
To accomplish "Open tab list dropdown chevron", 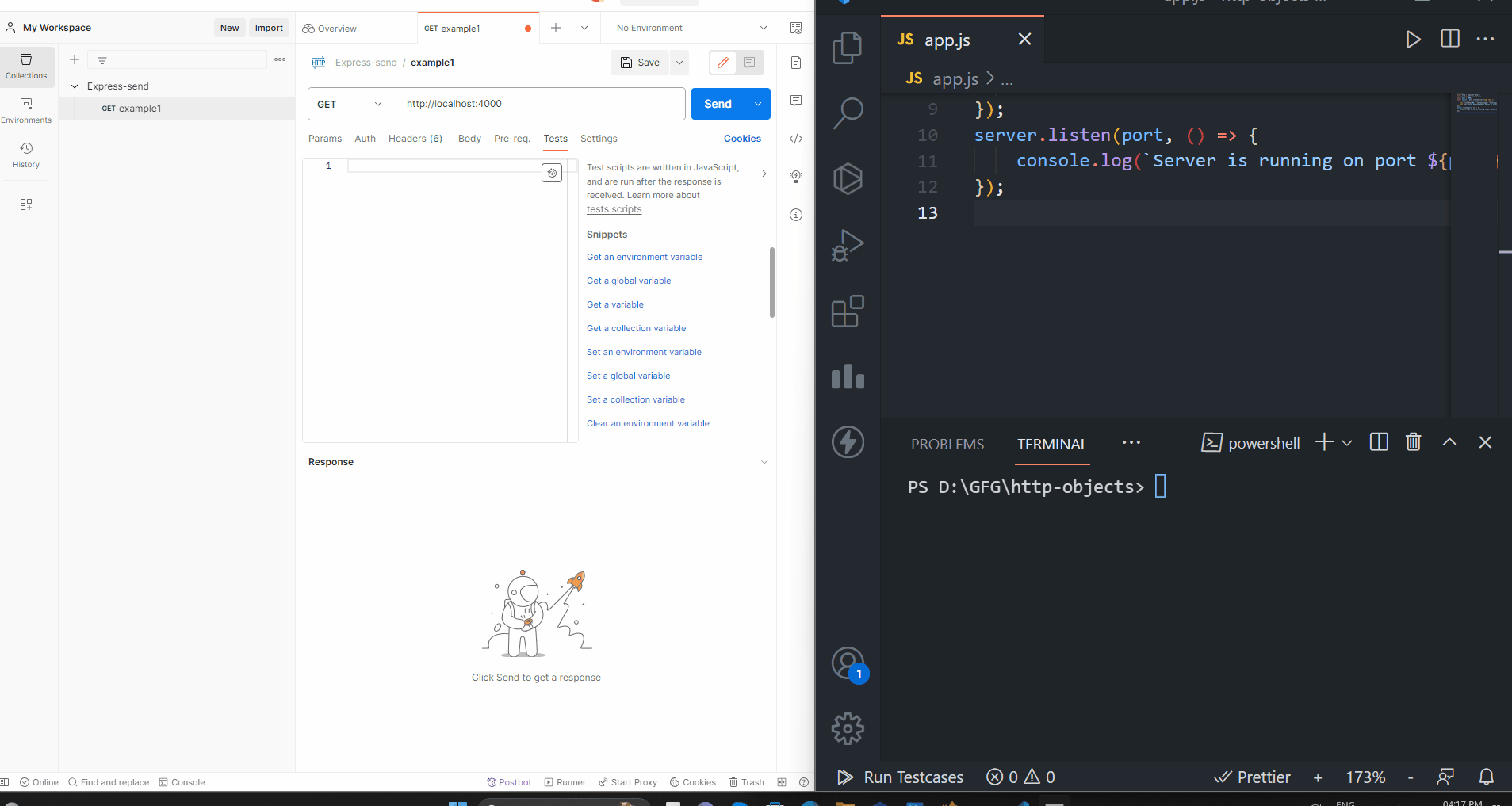I will pos(584,28).
